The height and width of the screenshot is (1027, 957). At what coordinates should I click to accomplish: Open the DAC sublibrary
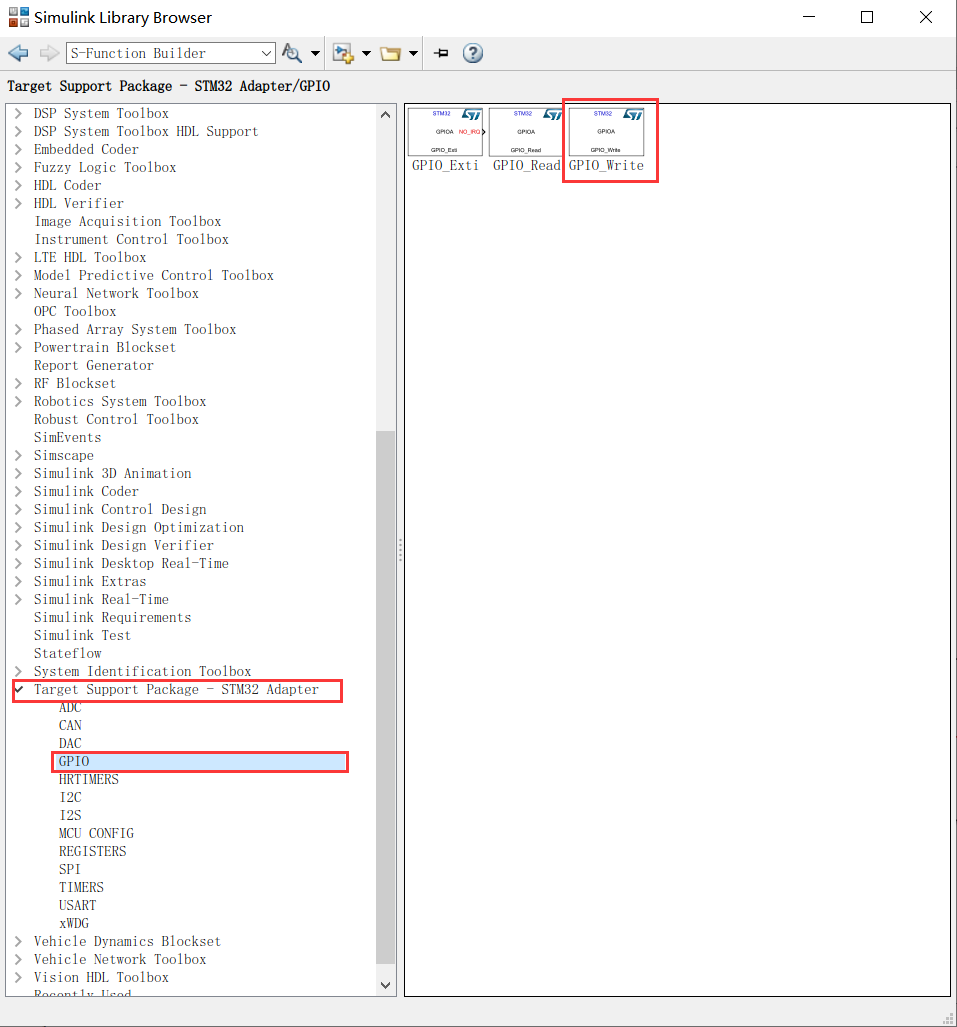pos(70,743)
